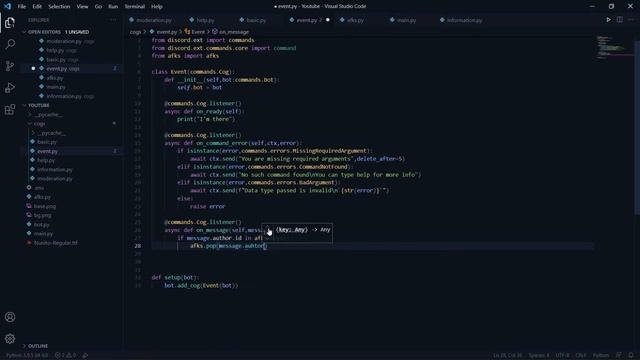Open the Manage gear icon
Image resolution: width=640 pixels, height=360 pixels.
point(10,338)
